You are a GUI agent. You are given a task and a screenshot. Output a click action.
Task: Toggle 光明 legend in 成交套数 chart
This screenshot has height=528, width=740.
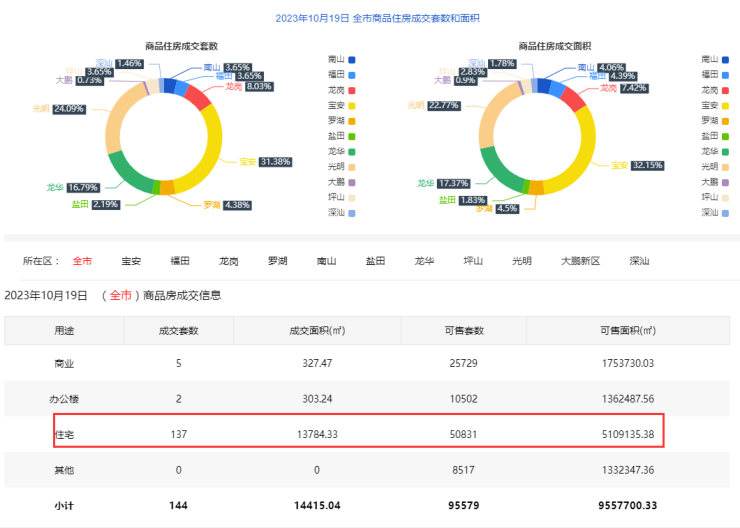tap(344, 166)
